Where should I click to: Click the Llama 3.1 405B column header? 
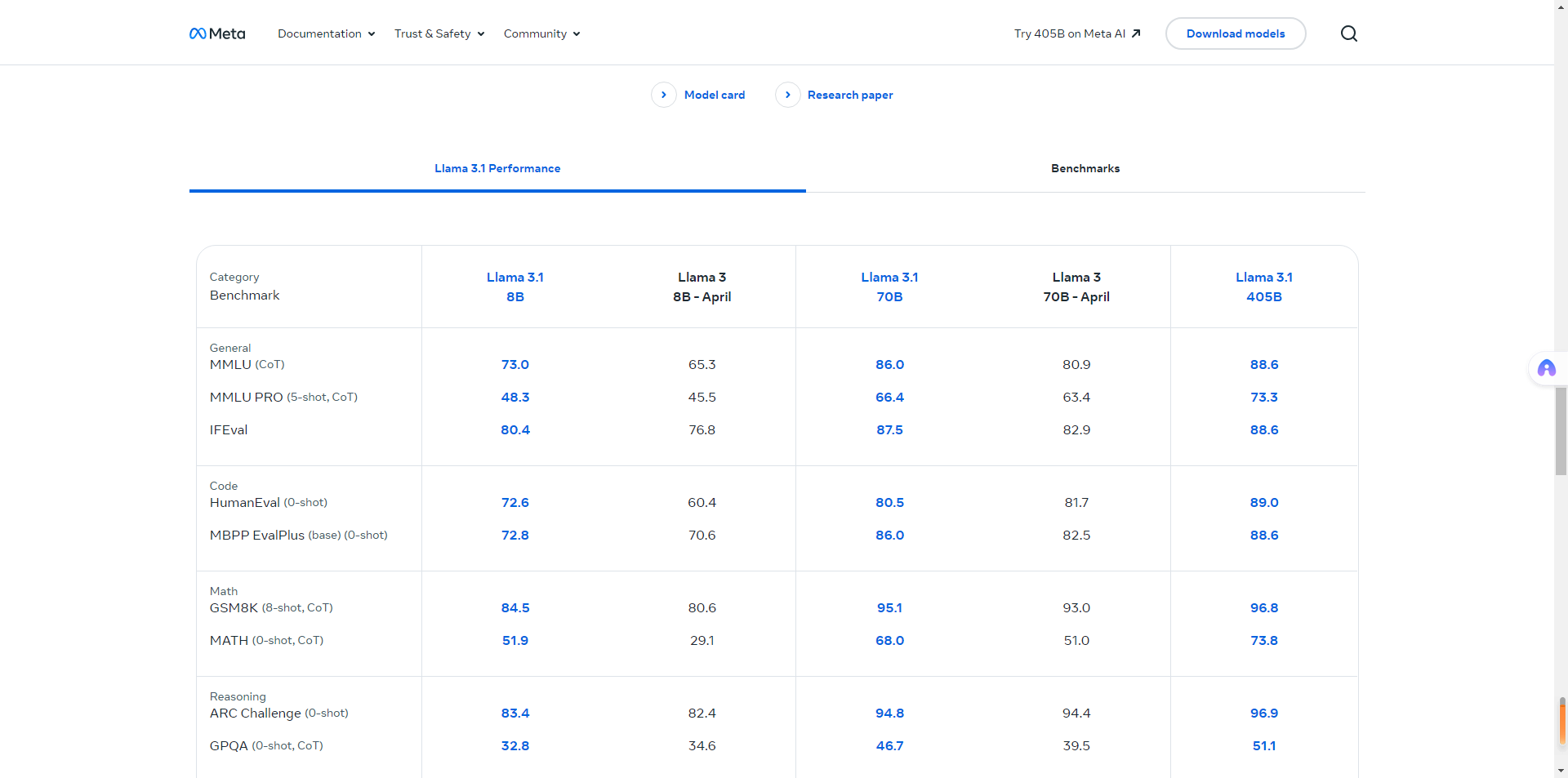[1263, 287]
